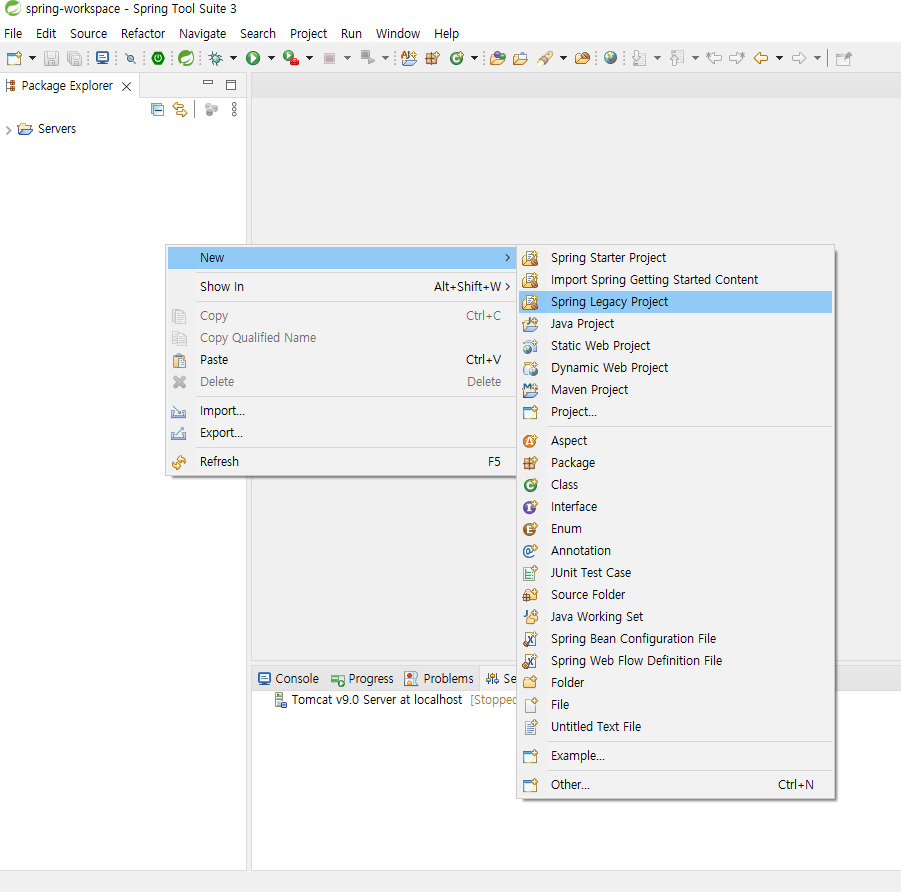Switch to the Progress tab
This screenshot has width=901, height=892.
click(363, 679)
